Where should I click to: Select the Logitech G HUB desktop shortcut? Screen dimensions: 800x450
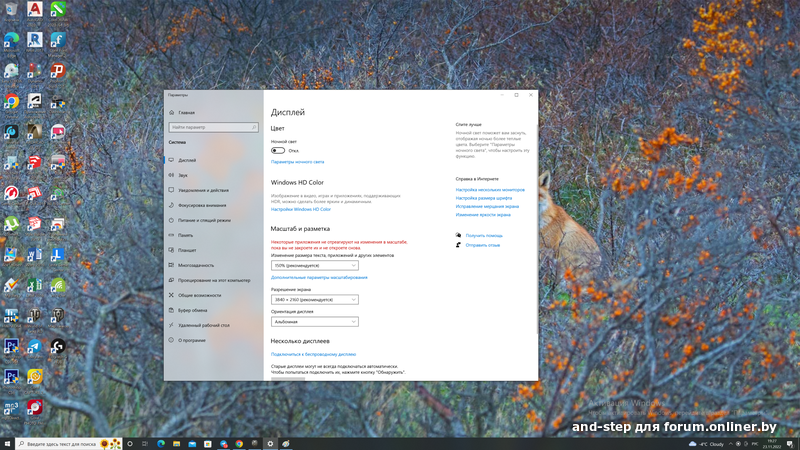click(58, 348)
